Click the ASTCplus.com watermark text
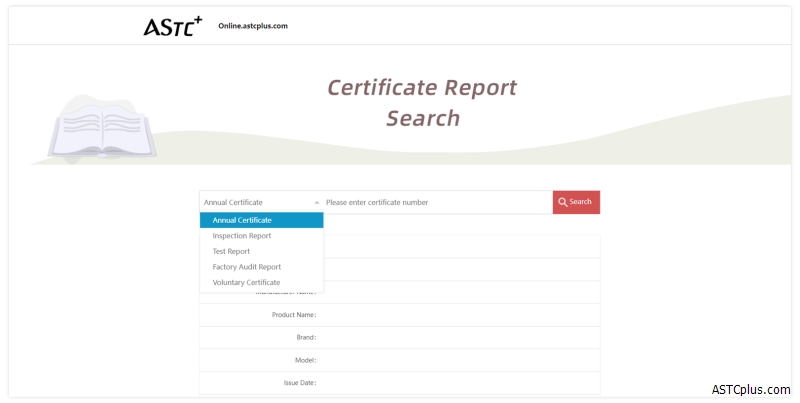800x403 pixels. 752,389
